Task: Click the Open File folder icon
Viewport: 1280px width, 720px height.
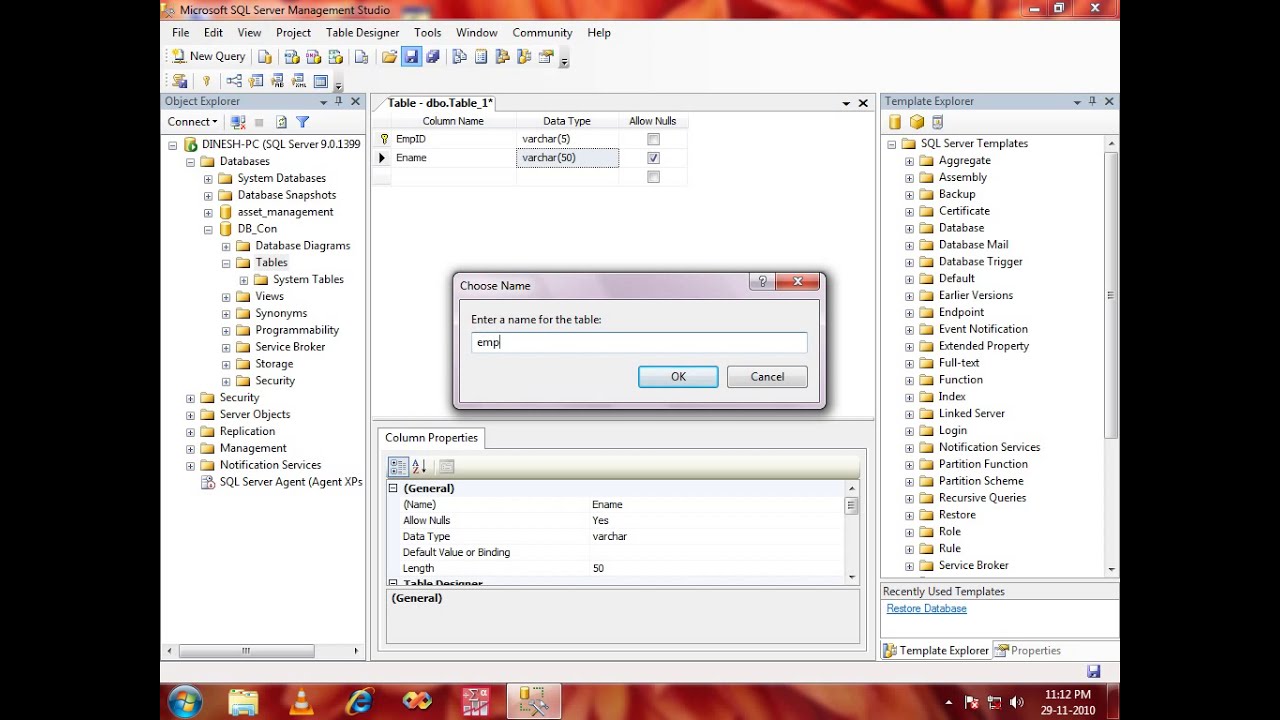Action: (389, 57)
